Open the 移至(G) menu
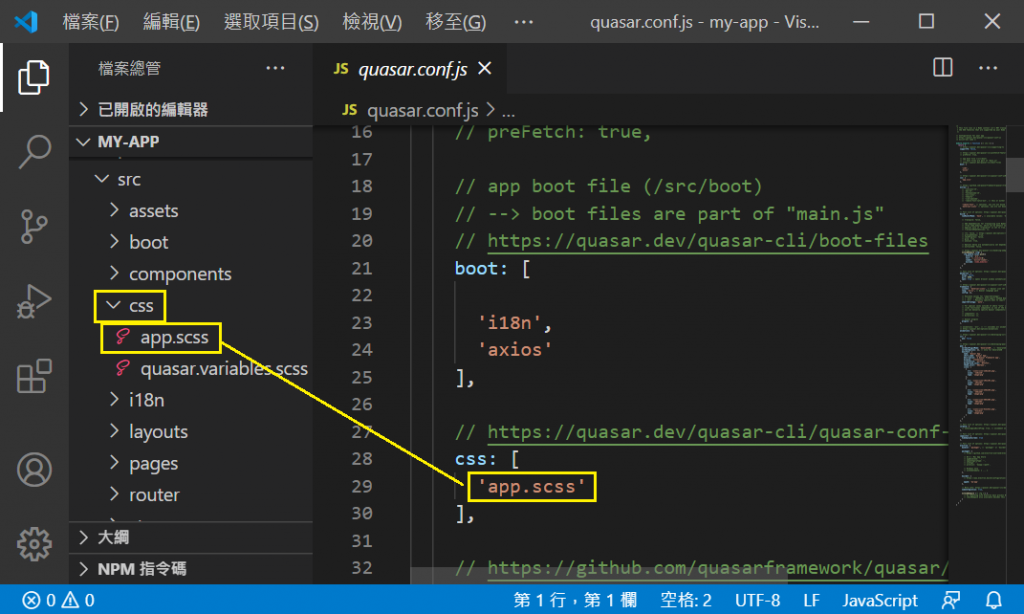The image size is (1024, 614). point(455,22)
